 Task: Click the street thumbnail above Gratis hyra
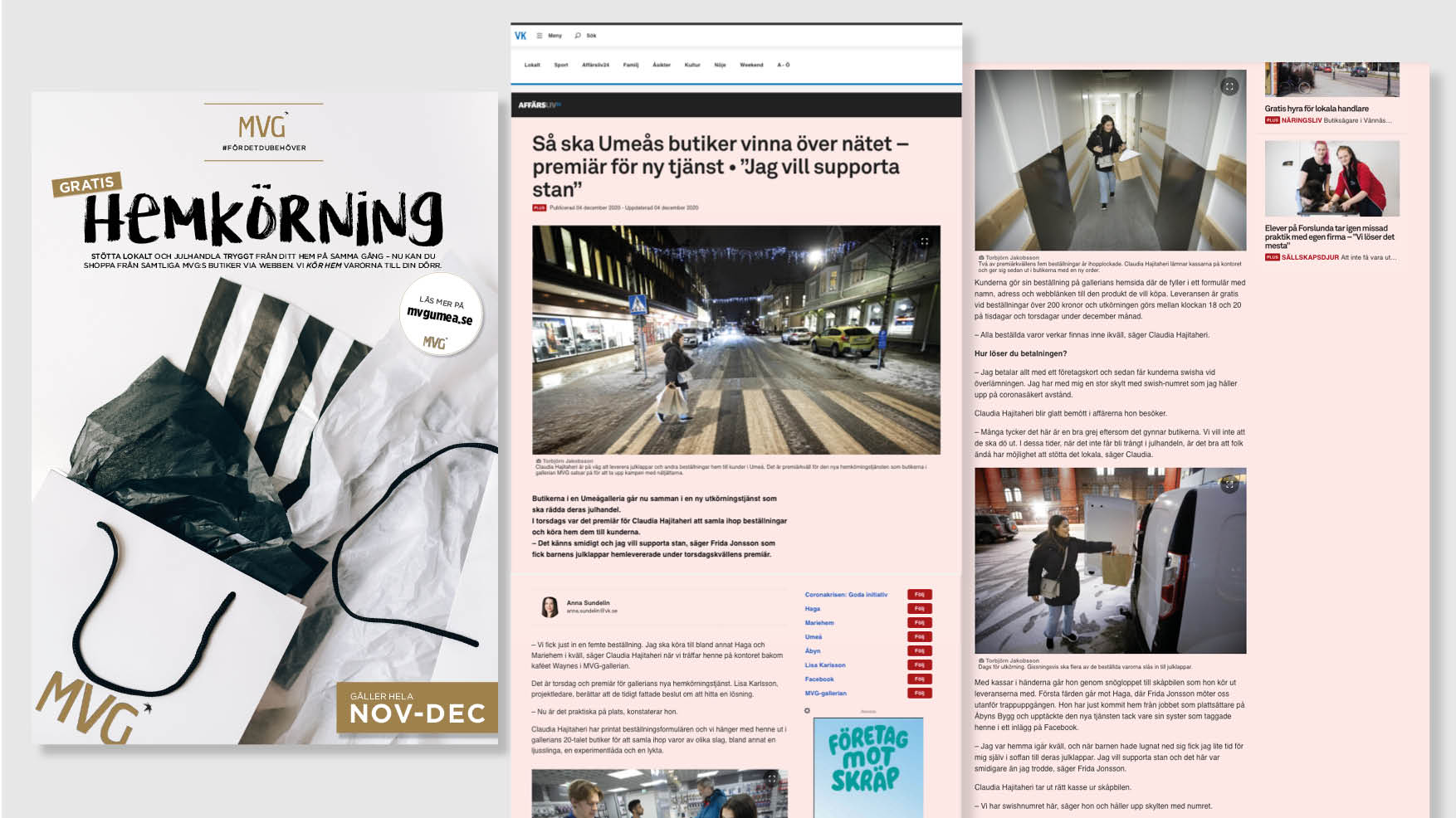[x=1331, y=80]
